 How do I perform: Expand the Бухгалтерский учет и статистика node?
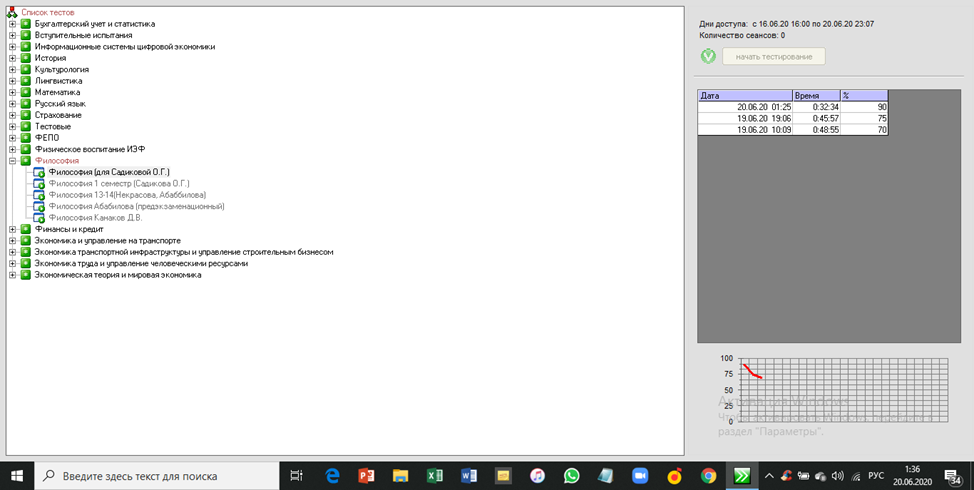coord(12,24)
